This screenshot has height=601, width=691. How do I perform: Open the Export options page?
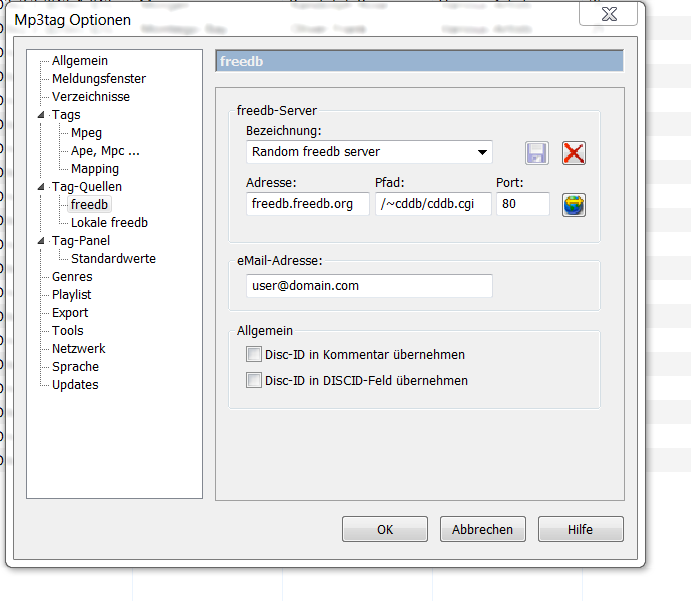tap(70, 312)
